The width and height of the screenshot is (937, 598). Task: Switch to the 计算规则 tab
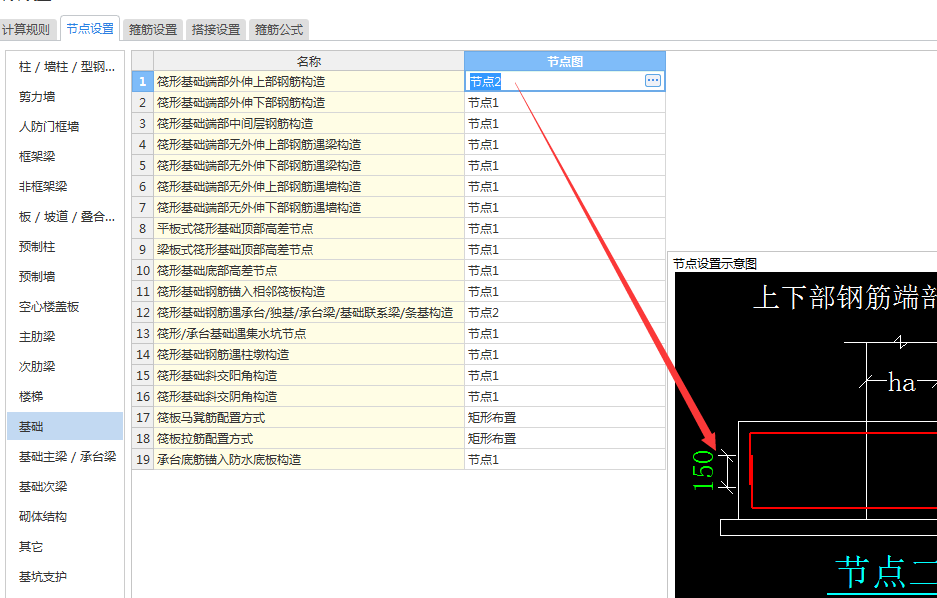[x=26, y=29]
